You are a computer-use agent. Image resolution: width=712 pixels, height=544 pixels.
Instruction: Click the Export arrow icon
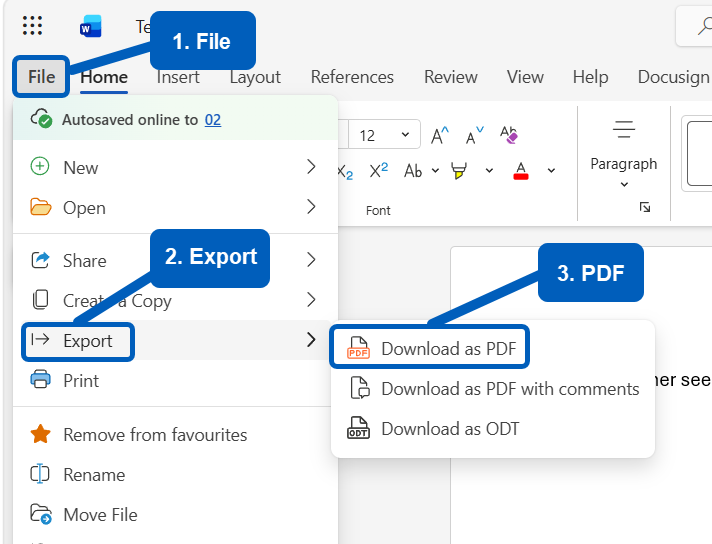pyautogui.click(x=40, y=339)
